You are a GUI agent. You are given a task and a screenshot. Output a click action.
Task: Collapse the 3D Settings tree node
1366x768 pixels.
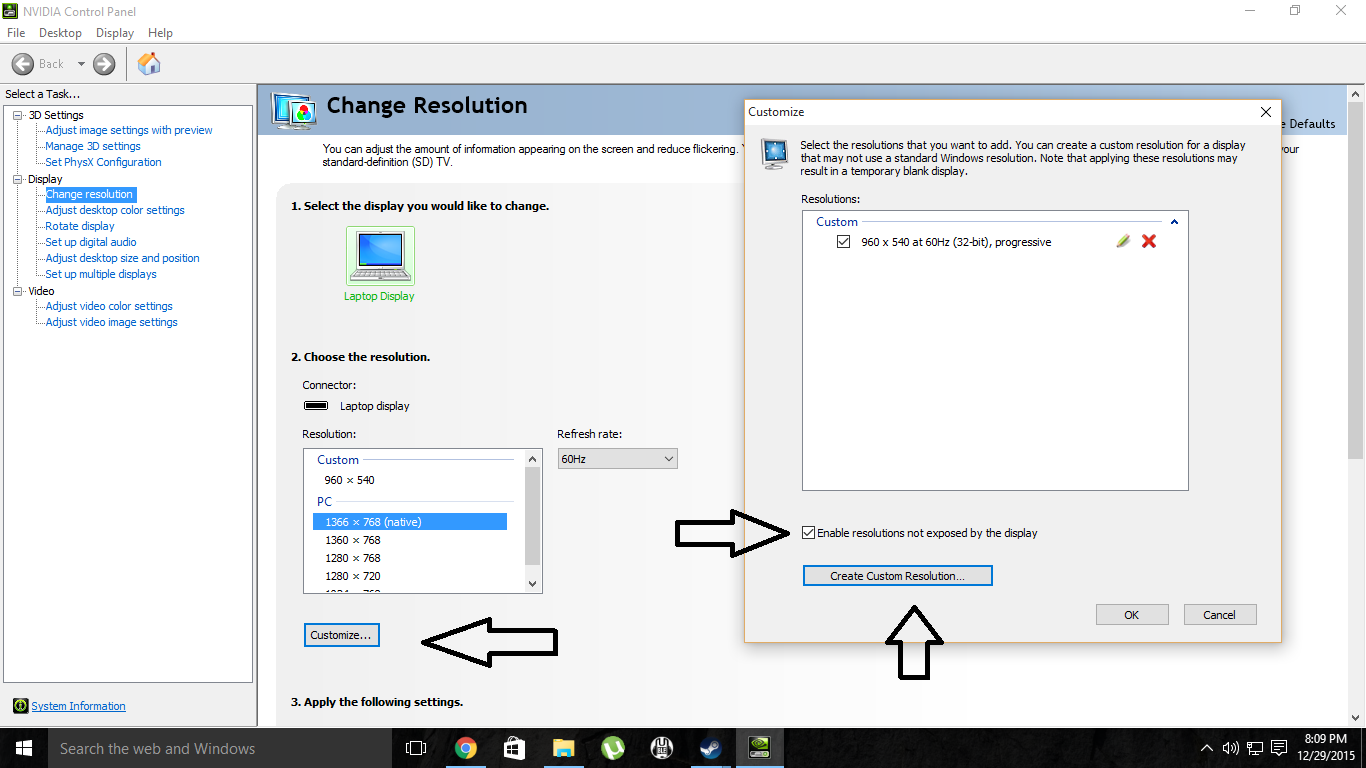[x=18, y=115]
